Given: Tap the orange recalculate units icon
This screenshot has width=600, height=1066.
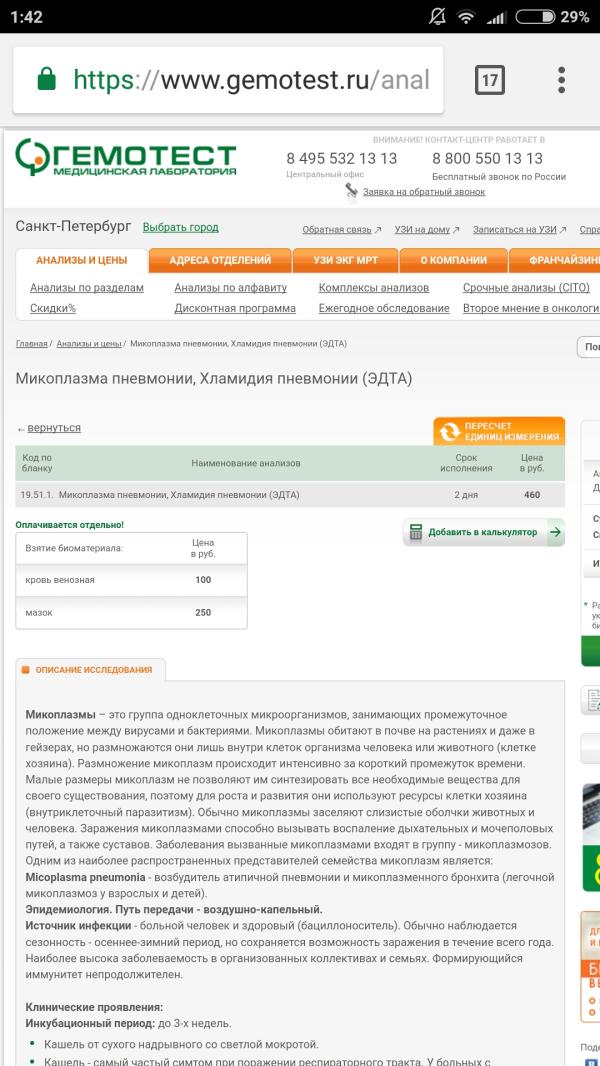Looking at the screenshot, I should (449, 432).
